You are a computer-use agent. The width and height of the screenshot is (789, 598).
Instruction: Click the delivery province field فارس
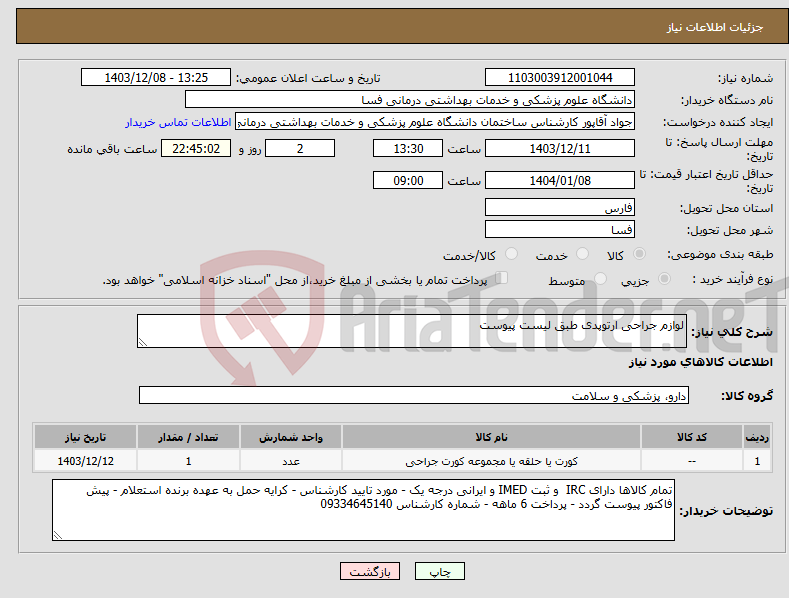[x=560, y=207]
